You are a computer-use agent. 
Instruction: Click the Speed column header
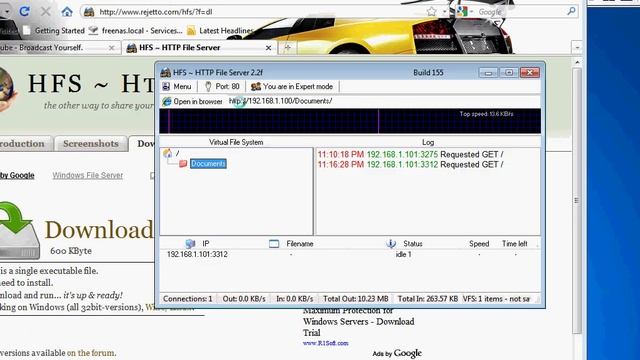[x=479, y=244]
